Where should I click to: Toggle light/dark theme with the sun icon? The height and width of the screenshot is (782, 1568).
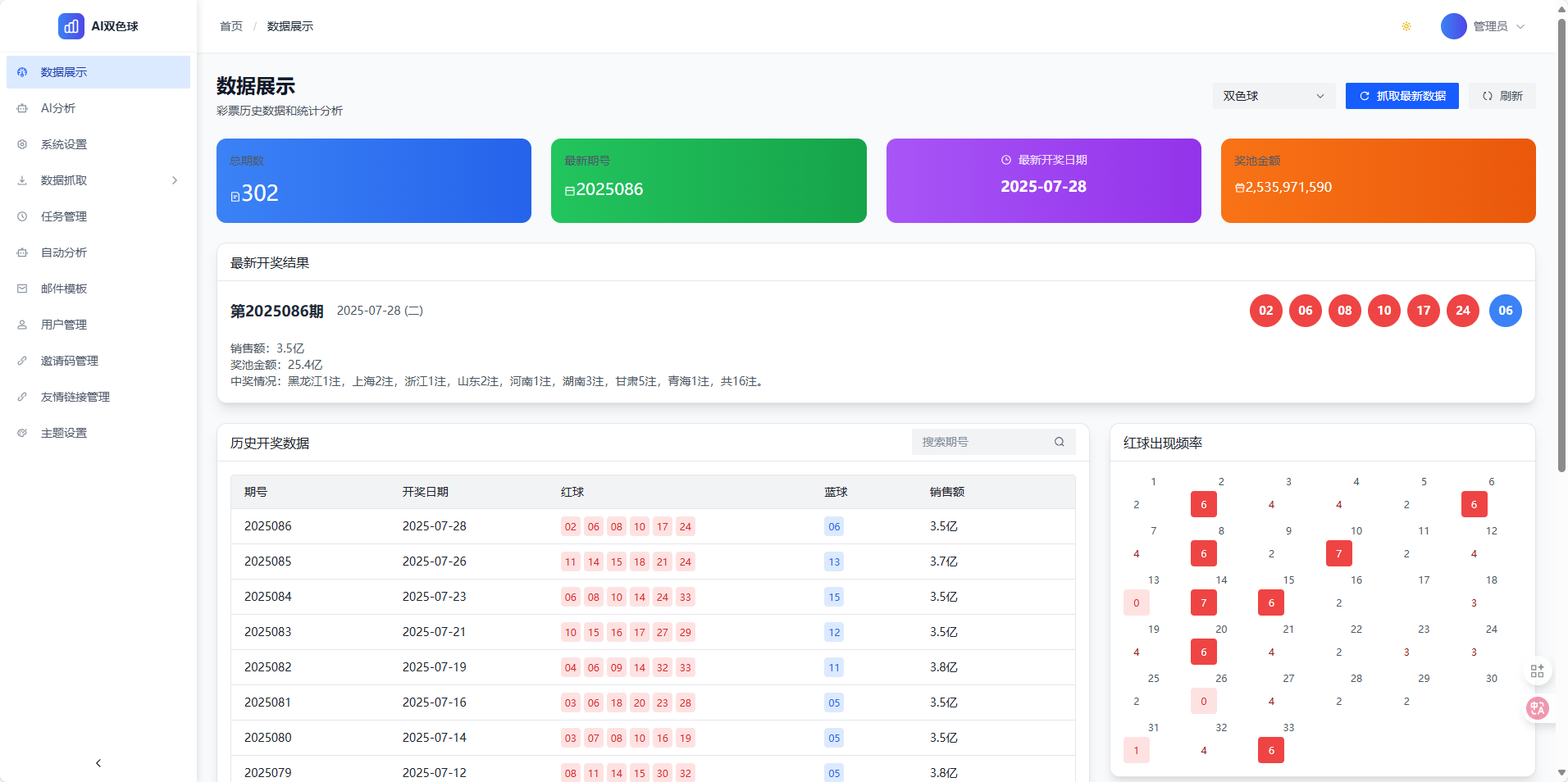[1406, 25]
